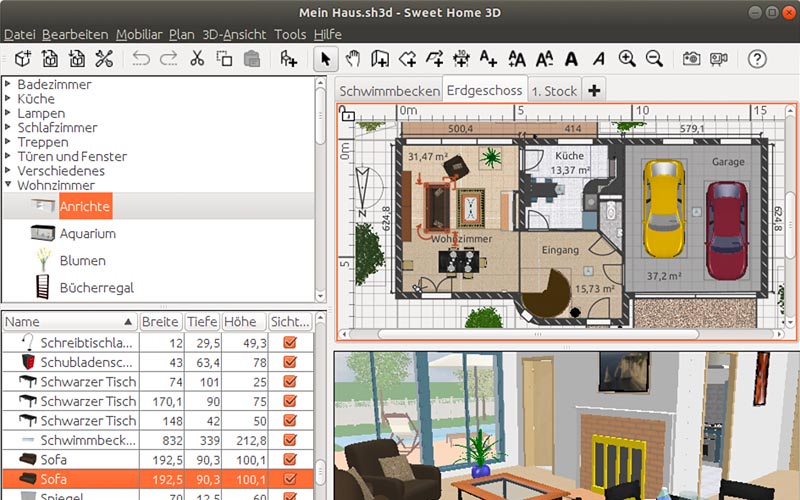Open the Preferences icon with crossed tools
The width and height of the screenshot is (800, 500).
[104, 59]
